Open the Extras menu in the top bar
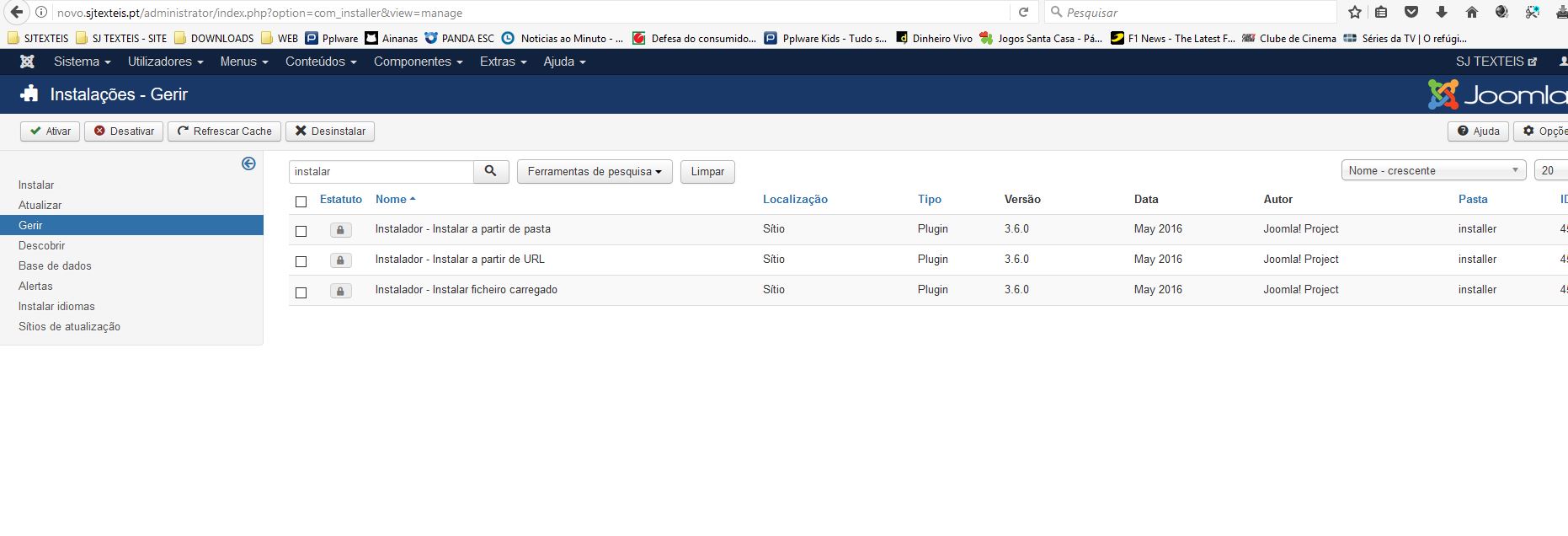The width and height of the screenshot is (1568, 536). coord(503,62)
